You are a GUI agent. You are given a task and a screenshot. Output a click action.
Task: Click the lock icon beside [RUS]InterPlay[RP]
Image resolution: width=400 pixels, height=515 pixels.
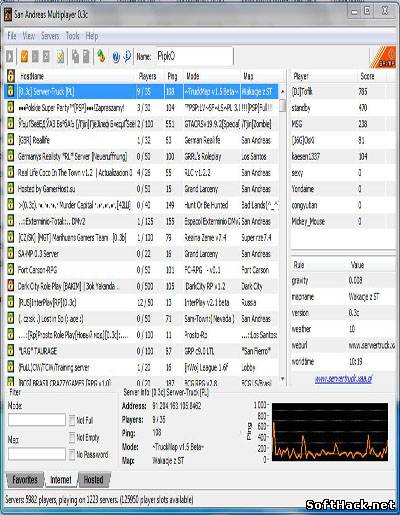[x=11, y=302]
